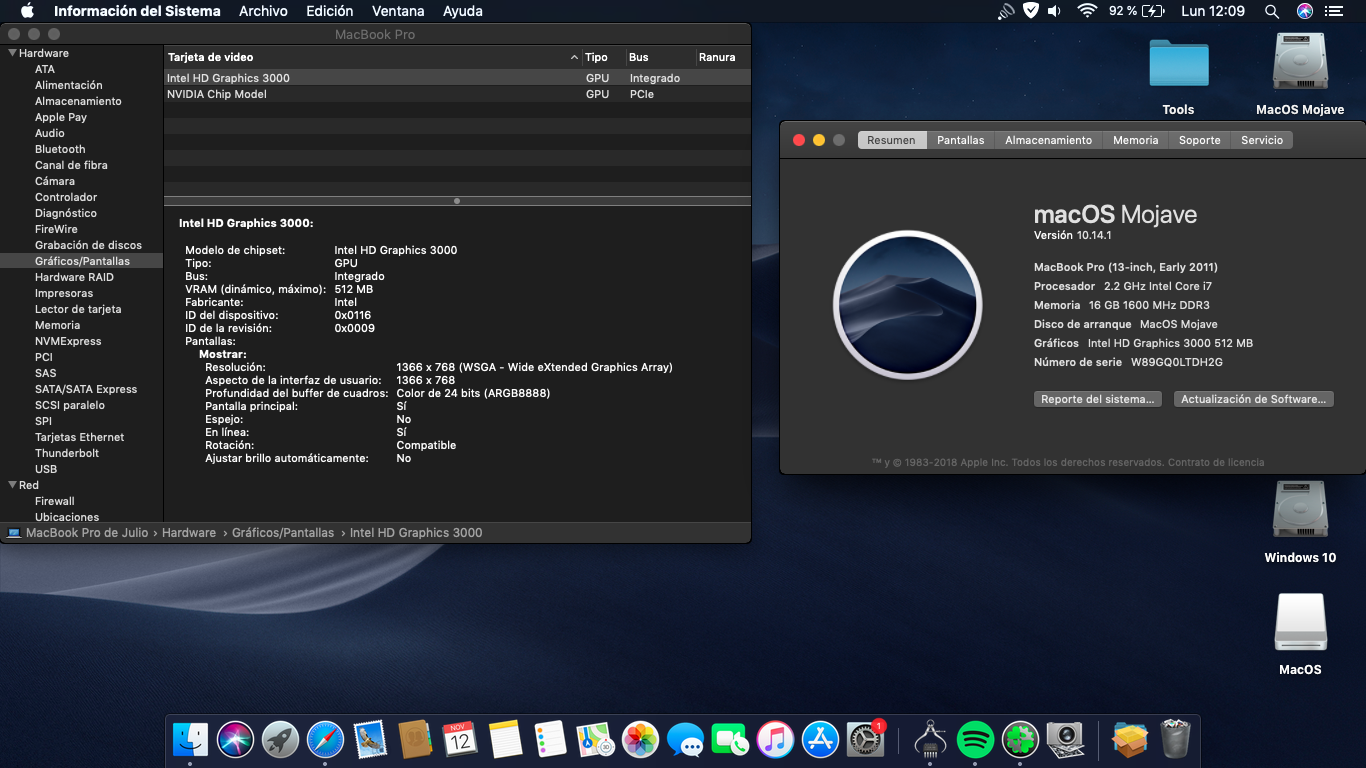Collapse the Hardware section in sidebar
Screen dimensions: 1366x768
(x=13, y=53)
